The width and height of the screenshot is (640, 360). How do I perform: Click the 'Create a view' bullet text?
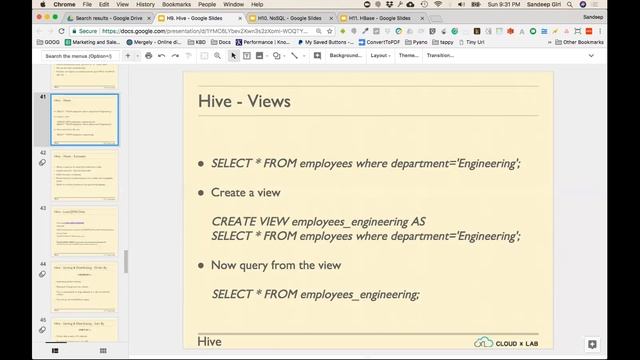(x=246, y=192)
